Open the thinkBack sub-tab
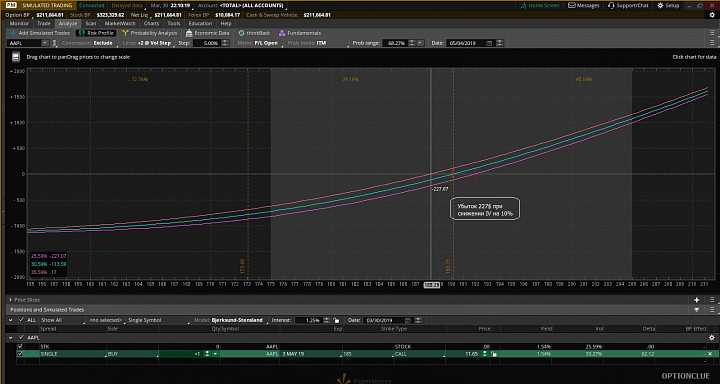Screen dimensions: 720x384 (x=255, y=33)
